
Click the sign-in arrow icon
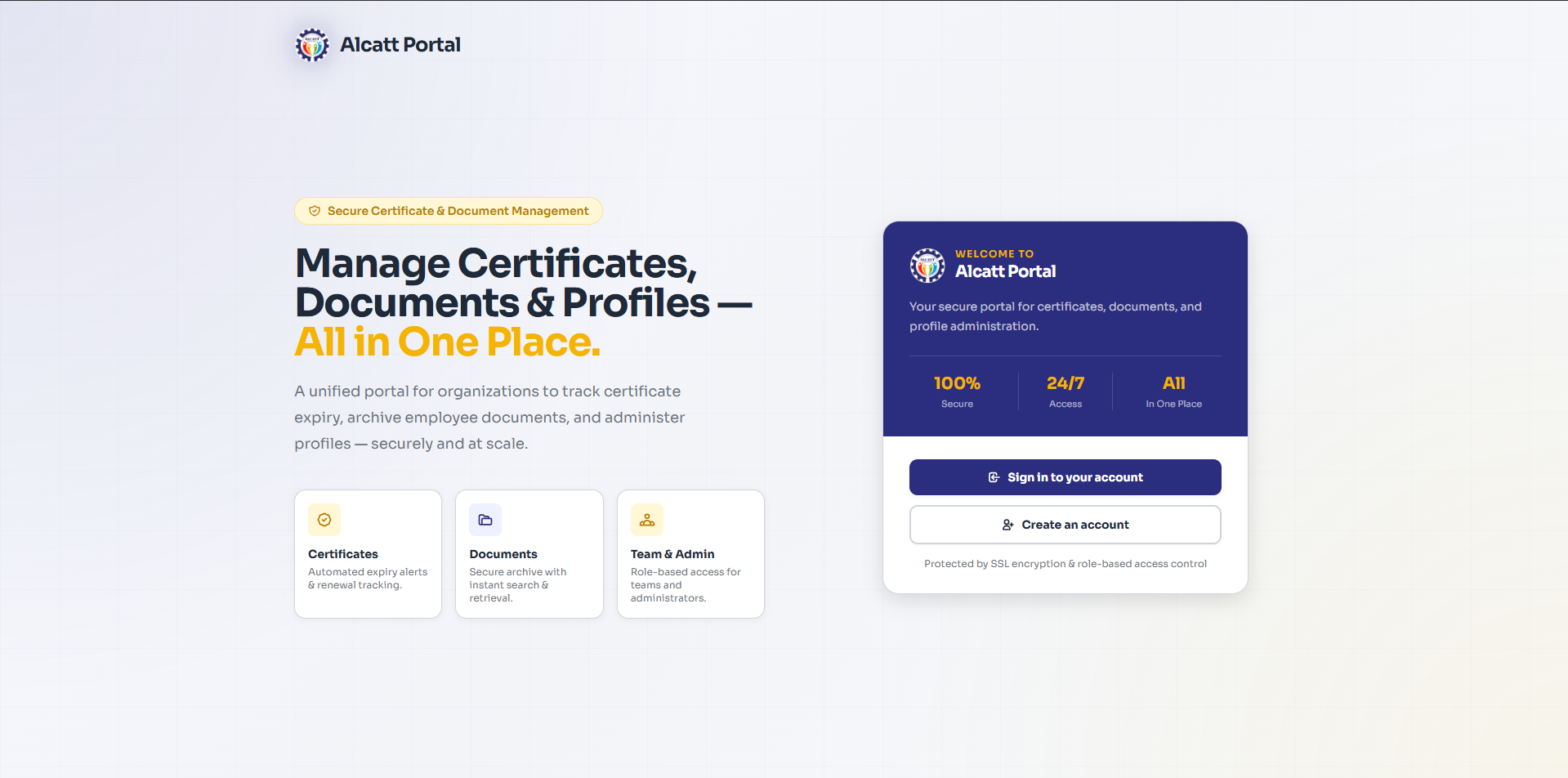[994, 477]
